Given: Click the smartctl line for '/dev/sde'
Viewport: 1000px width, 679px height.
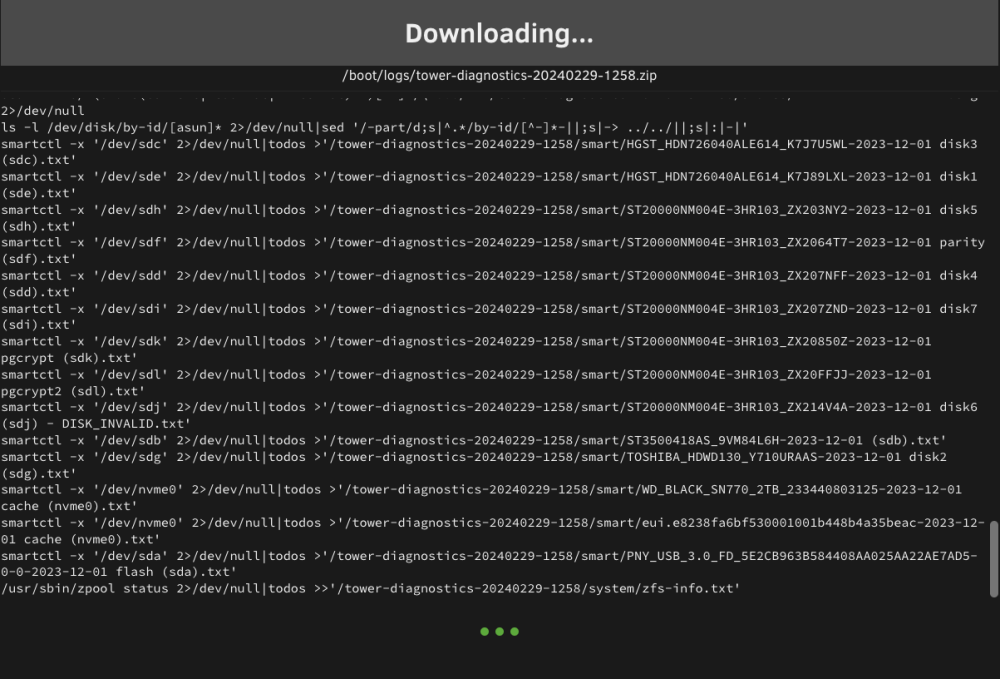Looking at the screenshot, I should [x=489, y=177].
